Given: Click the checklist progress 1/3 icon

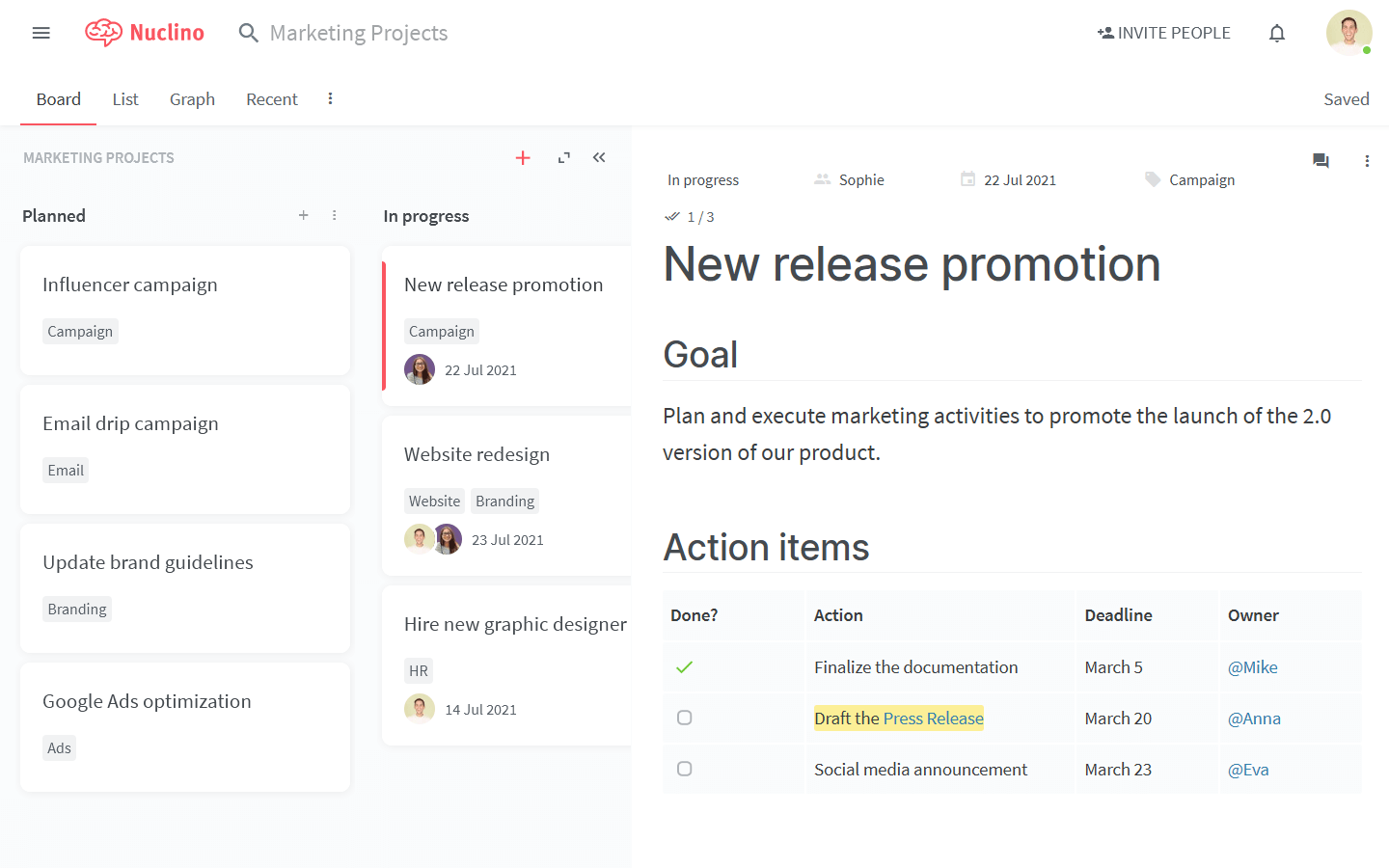Looking at the screenshot, I should click(672, 217).
